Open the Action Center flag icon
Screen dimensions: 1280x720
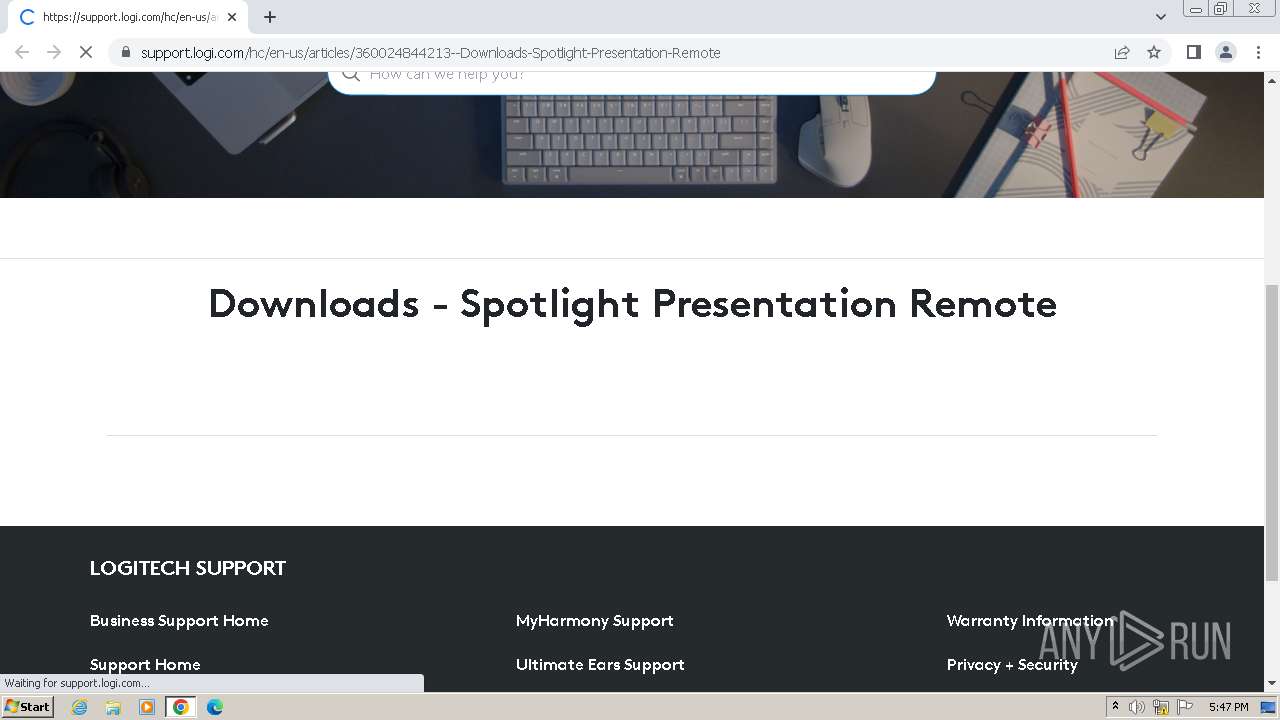pos(1185,707)
